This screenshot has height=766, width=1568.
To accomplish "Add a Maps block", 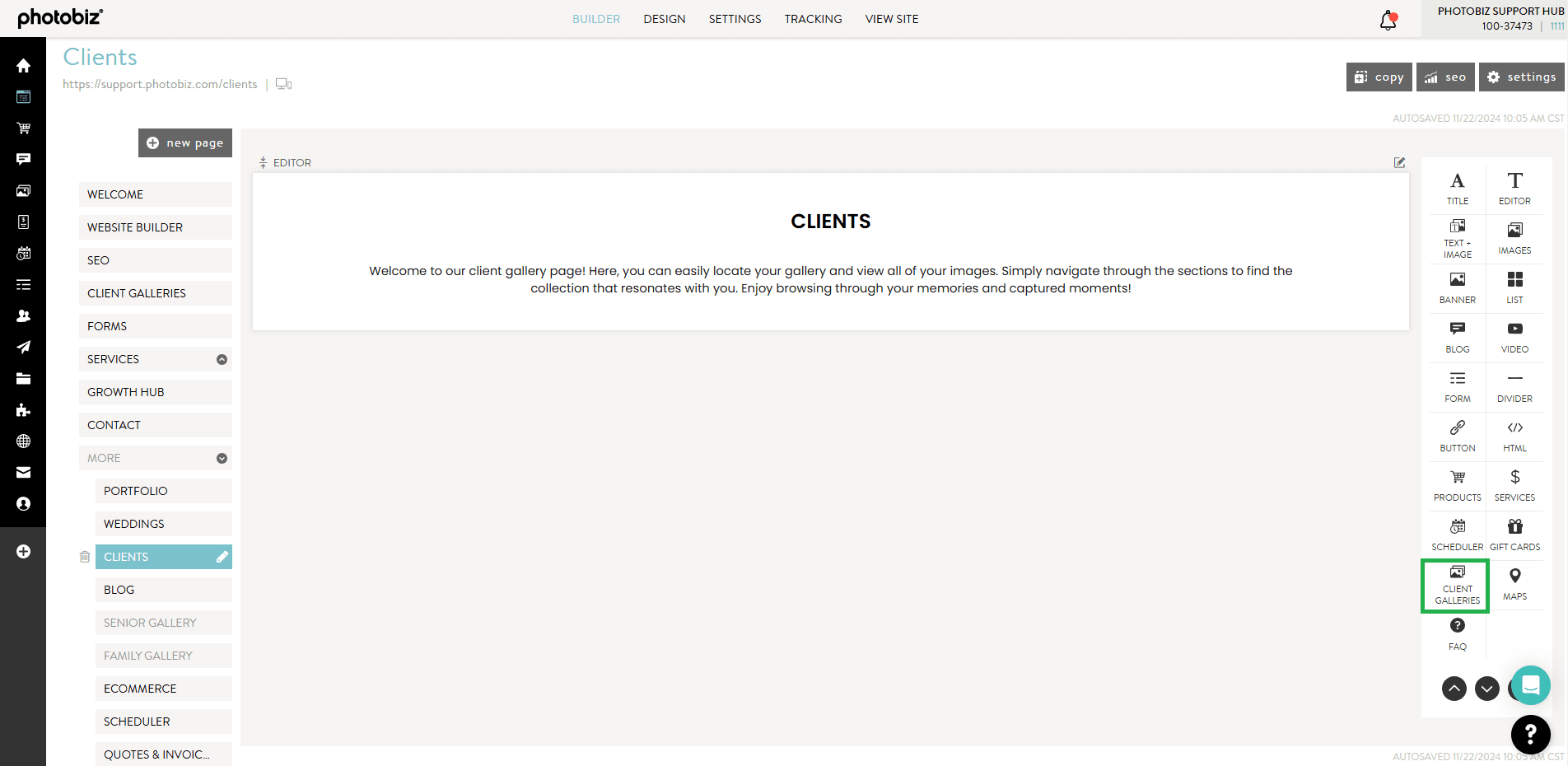I will tap(1514, 584).
